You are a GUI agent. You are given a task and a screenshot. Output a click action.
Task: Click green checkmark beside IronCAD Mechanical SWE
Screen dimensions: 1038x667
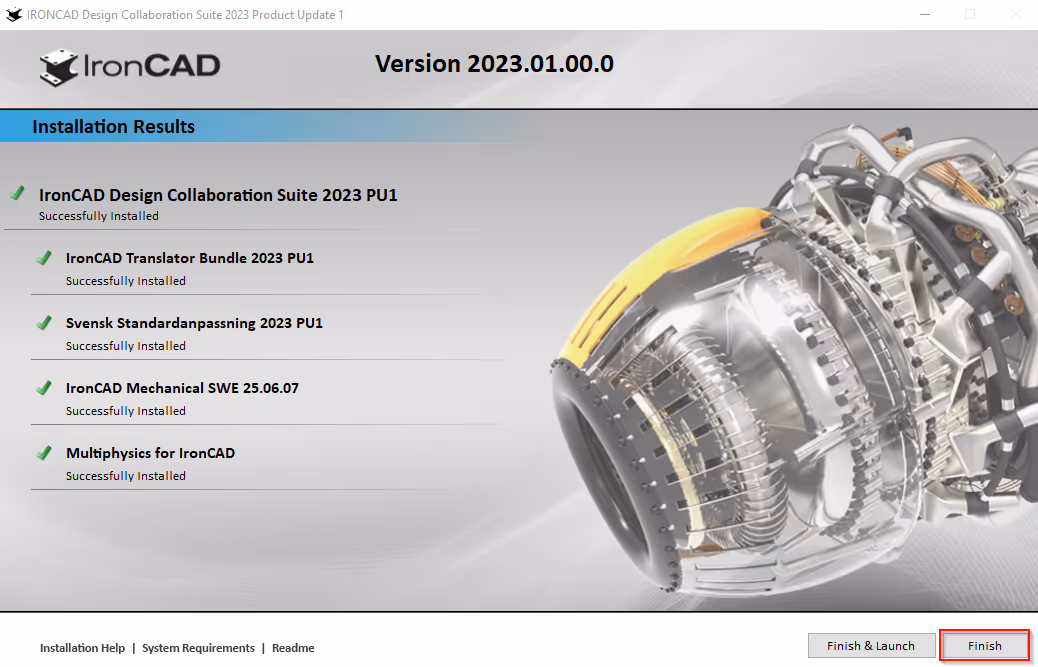pos(44,387)
